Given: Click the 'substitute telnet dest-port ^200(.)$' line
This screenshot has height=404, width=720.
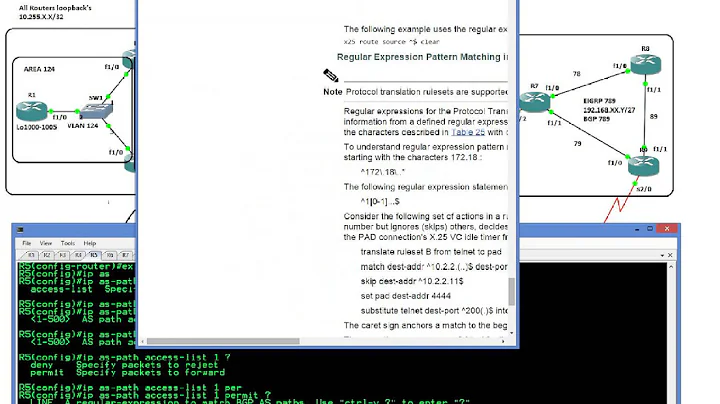Looking at the screenshot, I should pos(434,311).
